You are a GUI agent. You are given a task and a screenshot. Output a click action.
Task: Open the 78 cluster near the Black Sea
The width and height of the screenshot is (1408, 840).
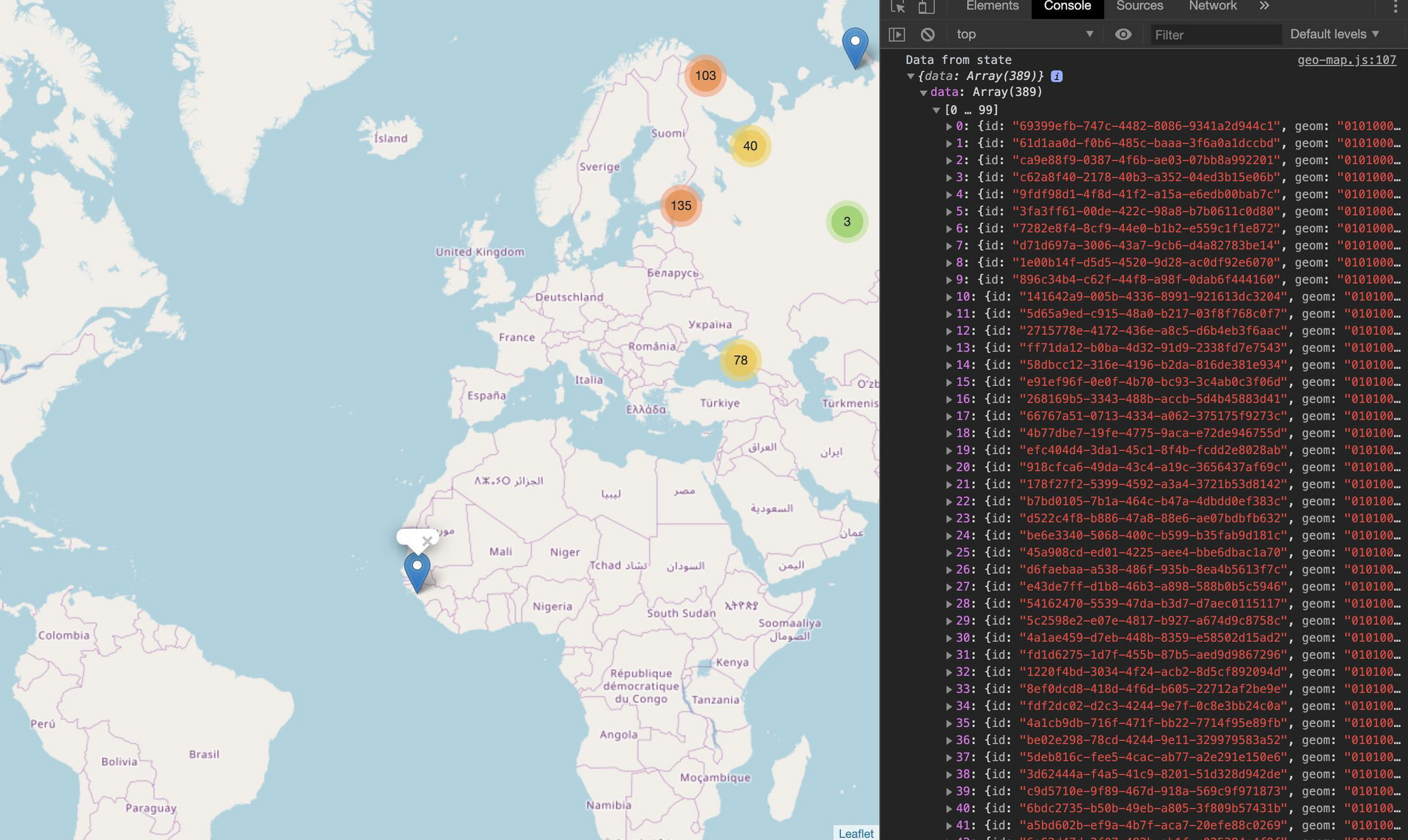(740, 360)
